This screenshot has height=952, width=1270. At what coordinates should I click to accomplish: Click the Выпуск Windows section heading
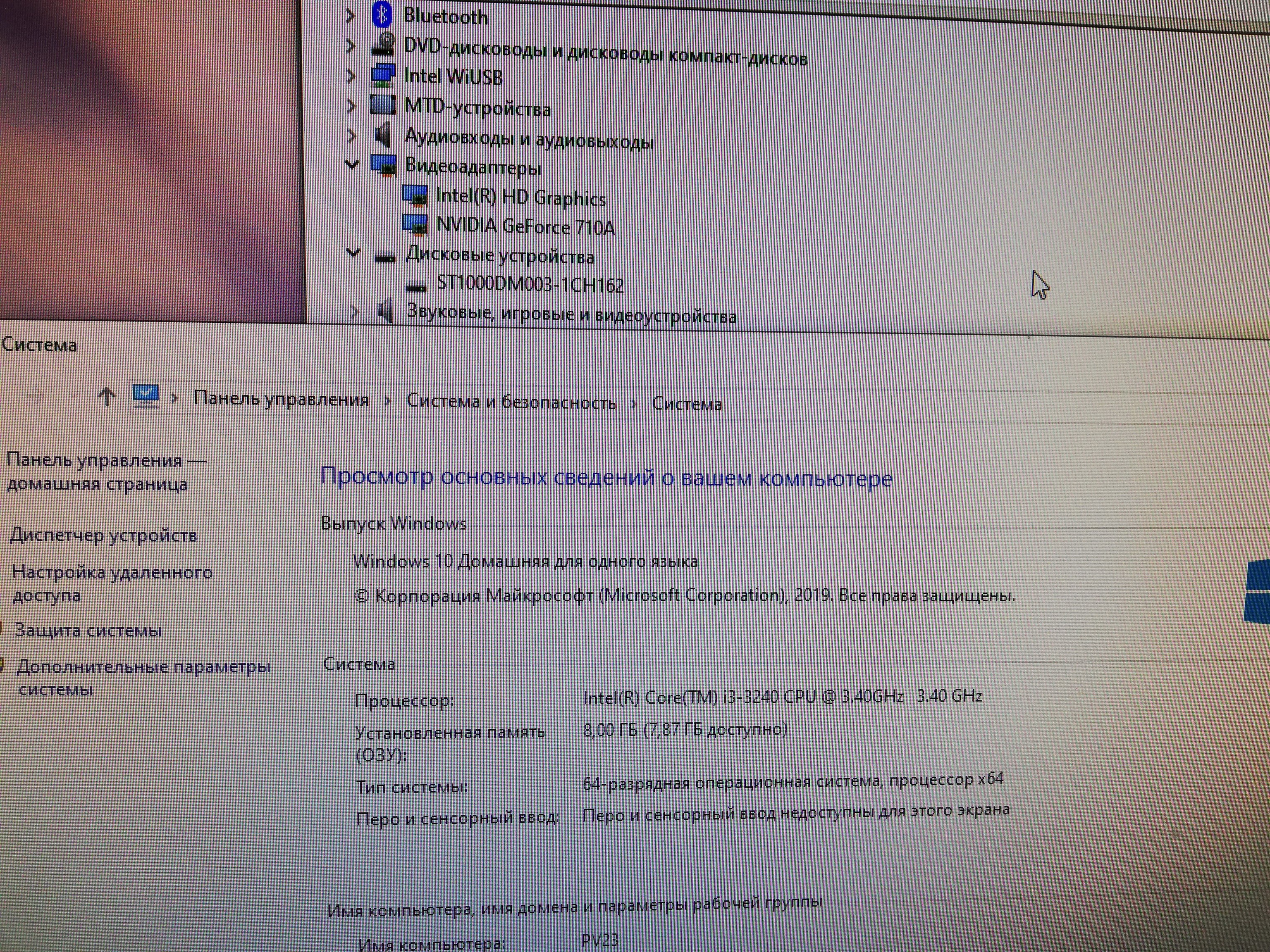coord(393,524)
